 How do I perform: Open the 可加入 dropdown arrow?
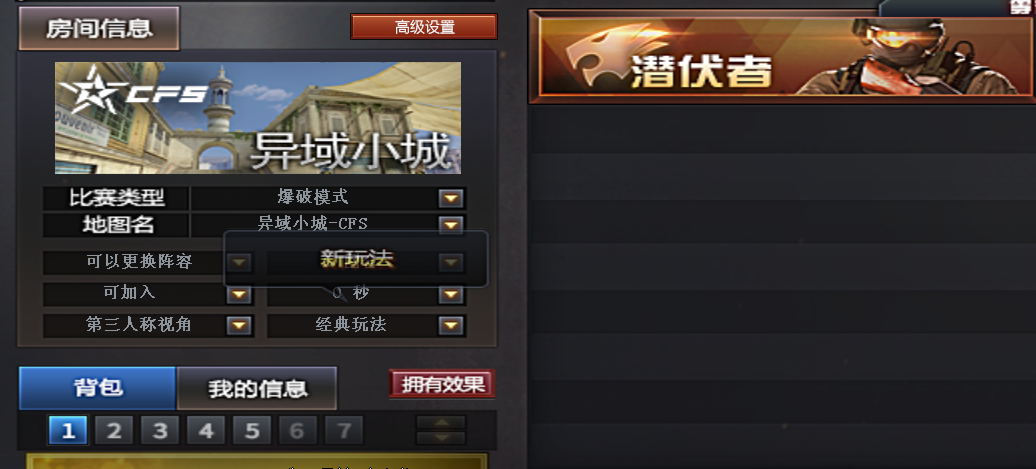point(239,294)
